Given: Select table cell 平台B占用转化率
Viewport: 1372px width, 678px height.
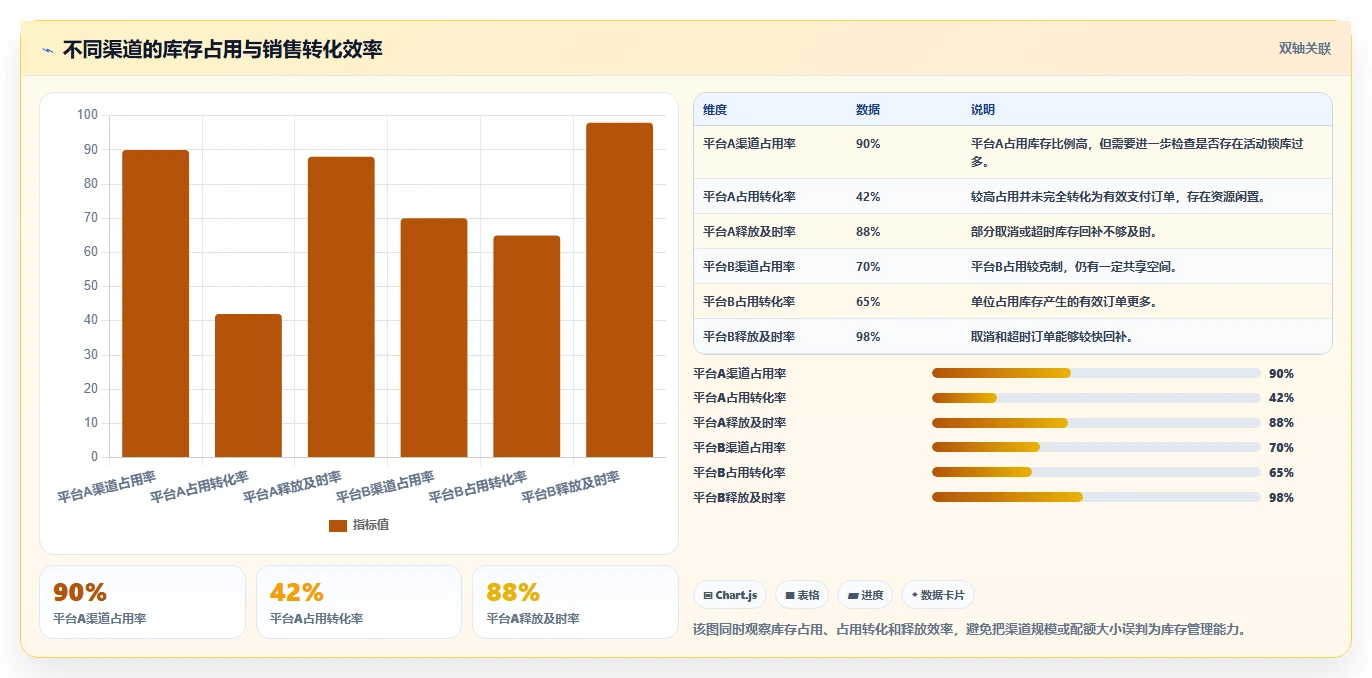Looking at the screenshot, I should [749, 302].
